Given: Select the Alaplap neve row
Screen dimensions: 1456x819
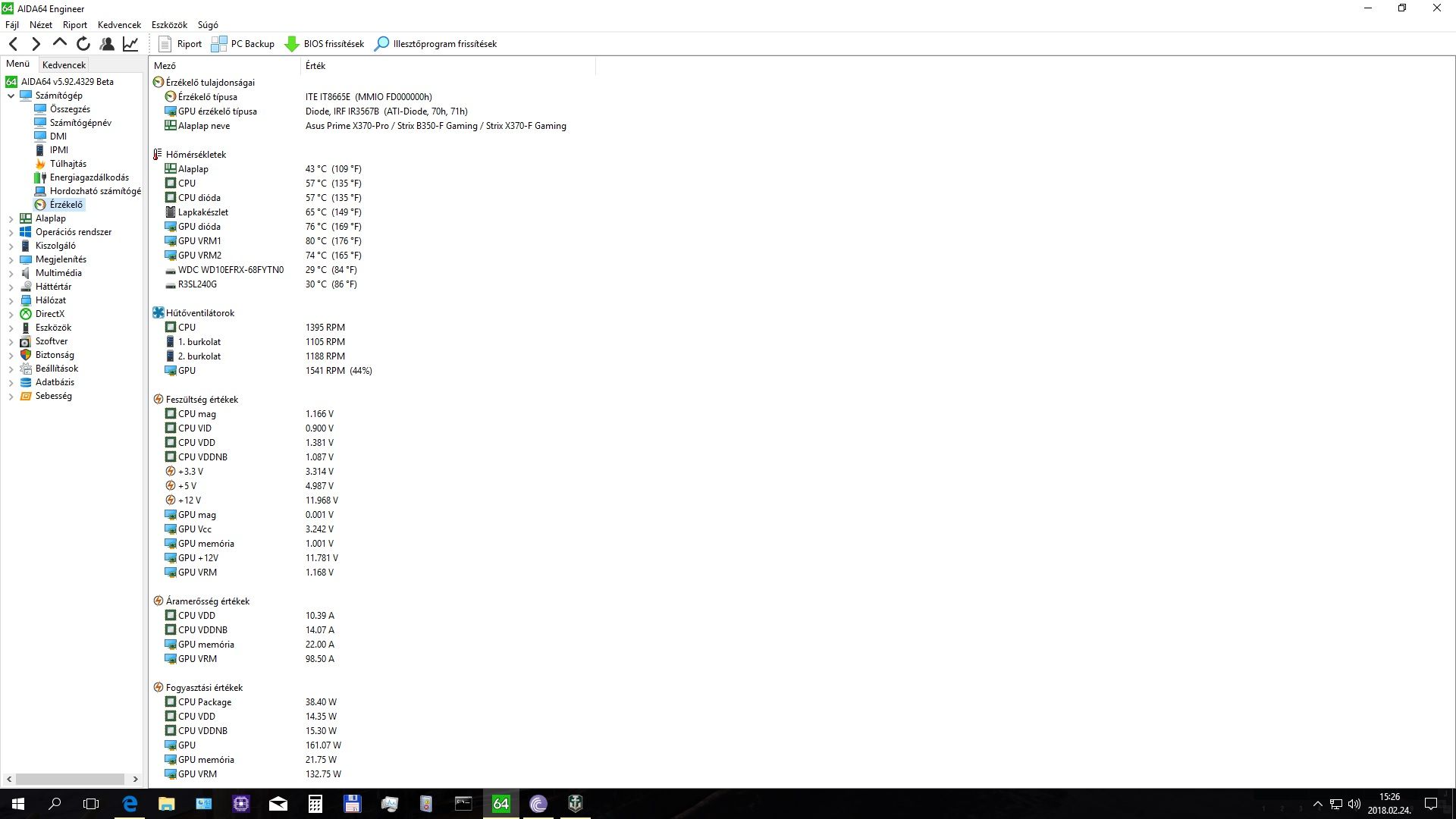Looking at the screenshot, I should [x=366, y=126].
